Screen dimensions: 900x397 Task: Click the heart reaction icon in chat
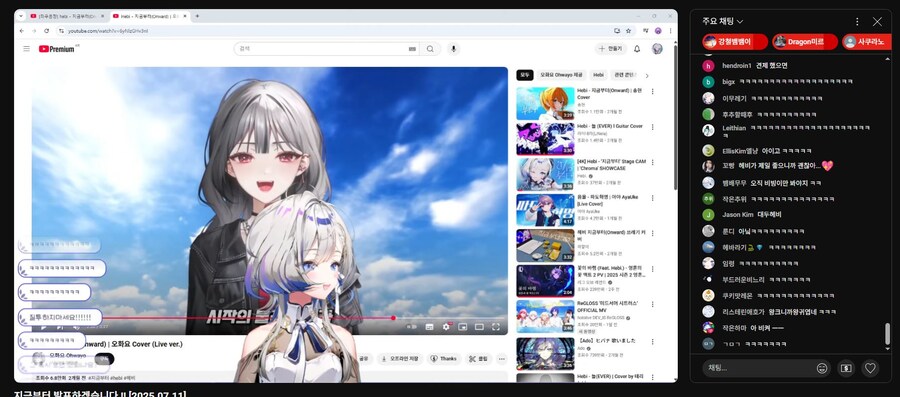[x=870, y=368]
